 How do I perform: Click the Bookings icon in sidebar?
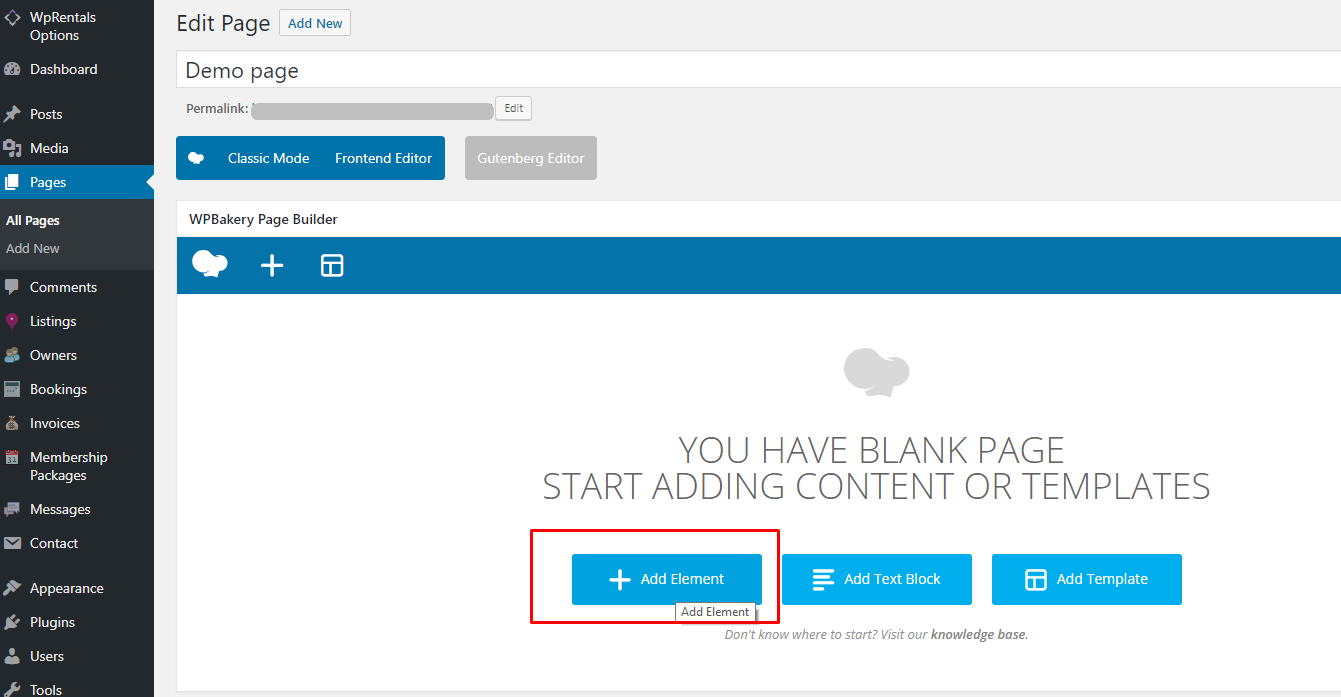click(12, 389)
